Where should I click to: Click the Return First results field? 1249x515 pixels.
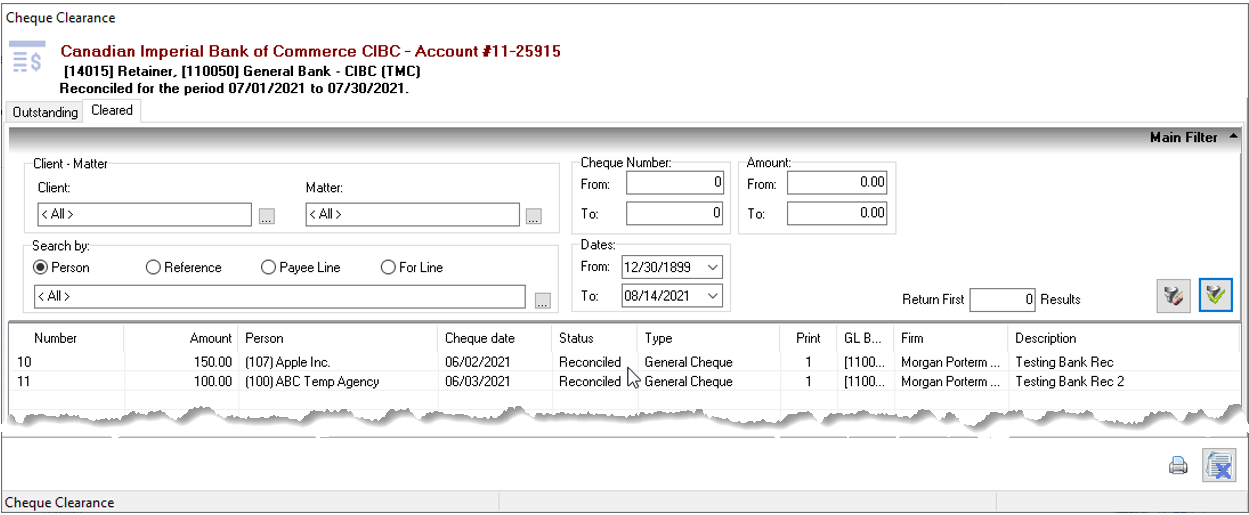coord(1003,298)
